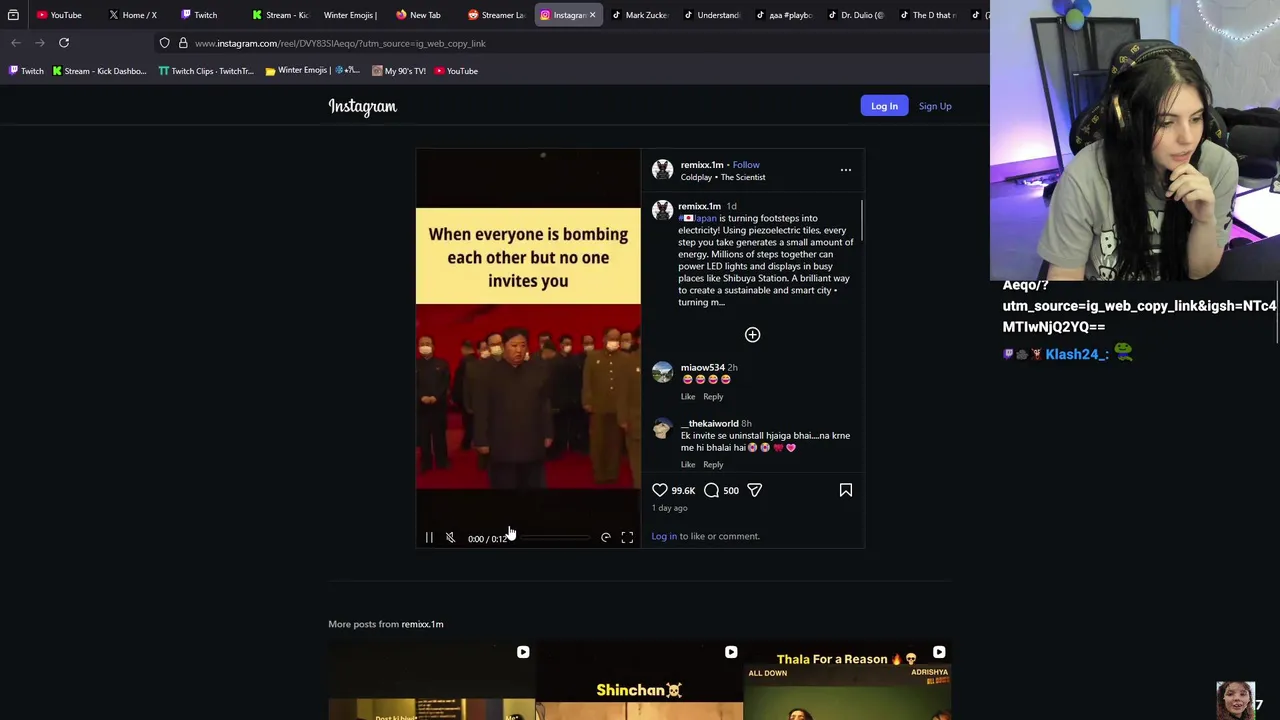
Task: Save post with bookmark icon
Action: point(846,490)
